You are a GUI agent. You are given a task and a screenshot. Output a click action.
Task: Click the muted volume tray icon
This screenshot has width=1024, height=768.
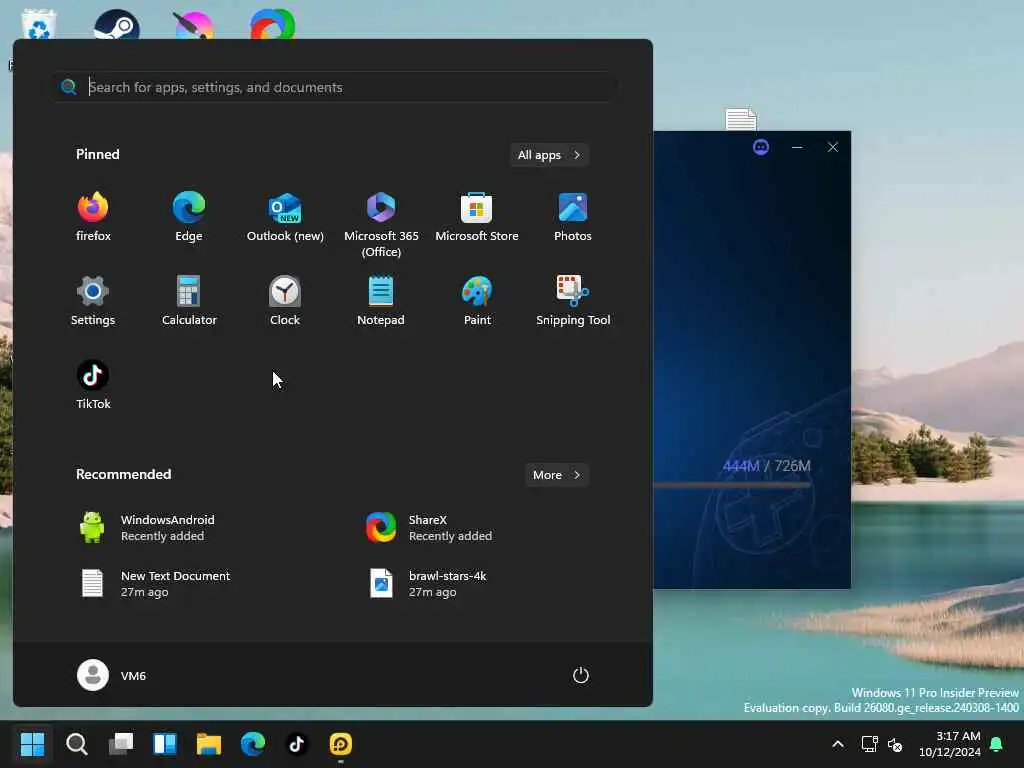[895, 744]
